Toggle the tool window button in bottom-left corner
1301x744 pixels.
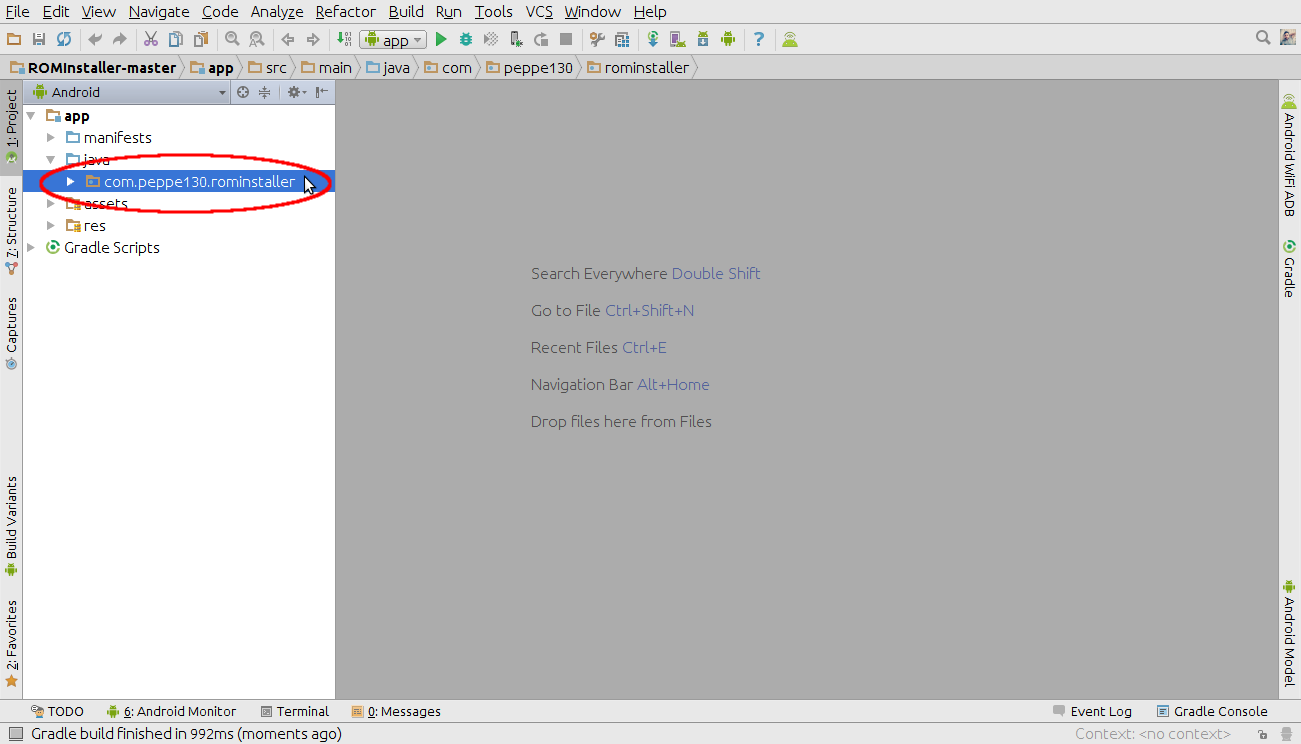tap(15, 734)
